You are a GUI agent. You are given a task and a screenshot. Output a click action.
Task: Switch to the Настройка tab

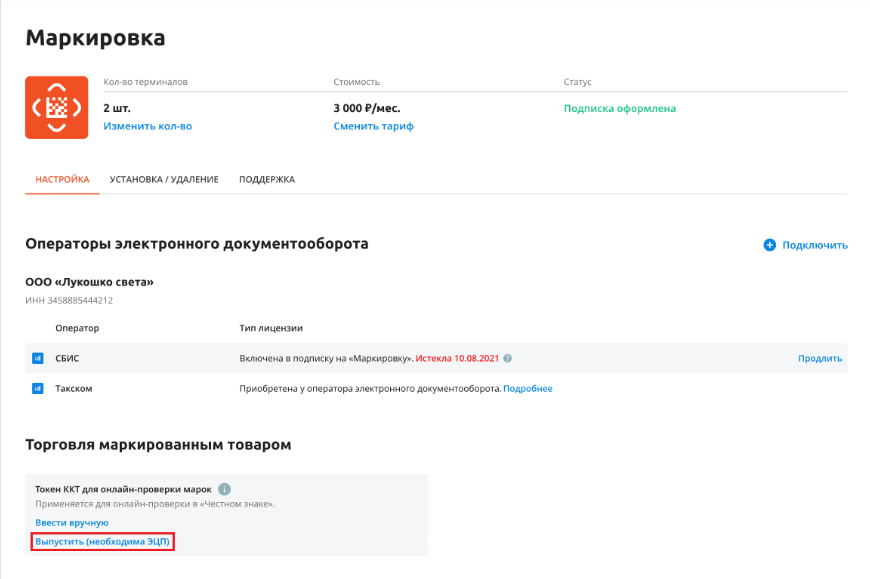pyautogui.click(x=62, y=180)
